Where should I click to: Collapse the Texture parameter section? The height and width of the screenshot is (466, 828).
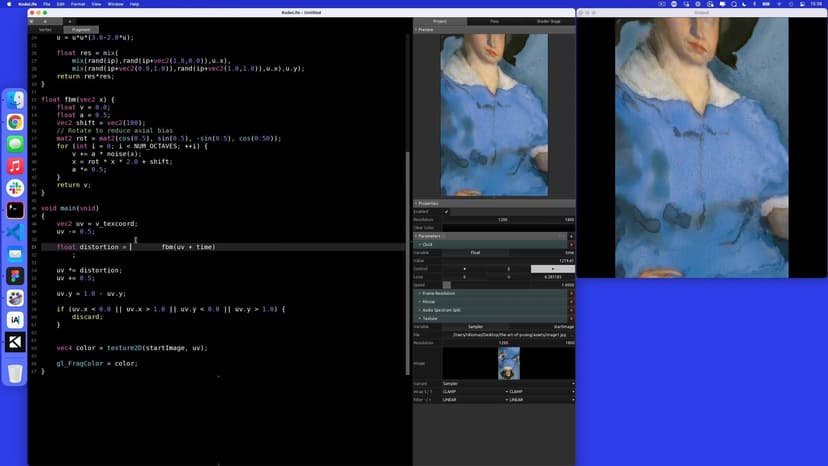pos(432,318)
